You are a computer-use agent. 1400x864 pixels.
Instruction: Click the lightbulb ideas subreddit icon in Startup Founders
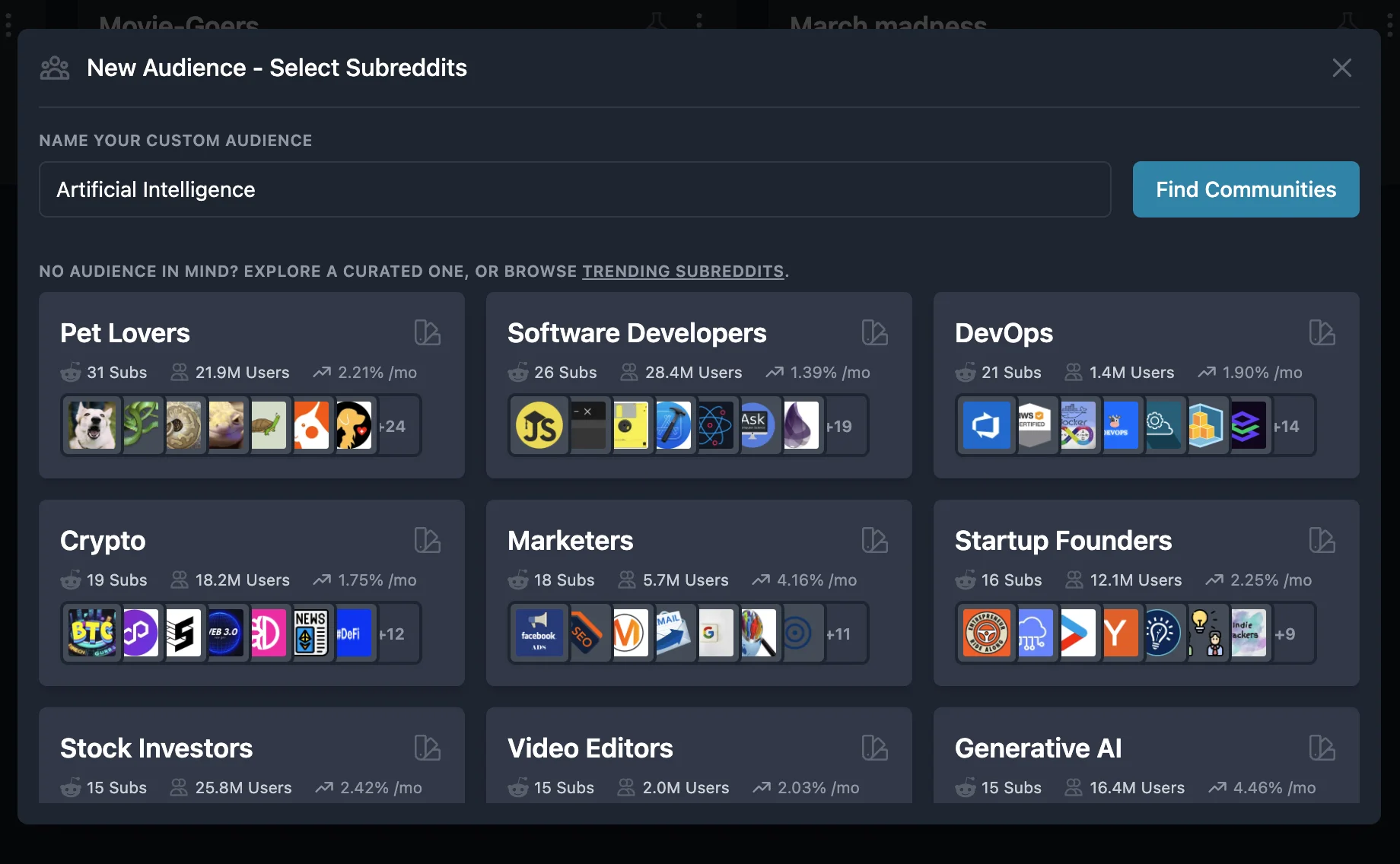1163,633
